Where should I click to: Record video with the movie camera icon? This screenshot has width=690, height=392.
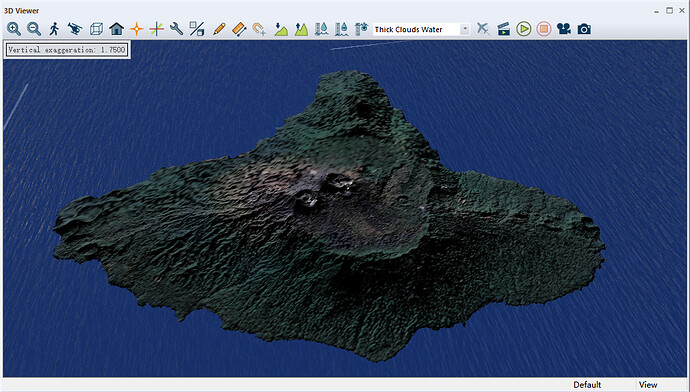tap(564, 29)
